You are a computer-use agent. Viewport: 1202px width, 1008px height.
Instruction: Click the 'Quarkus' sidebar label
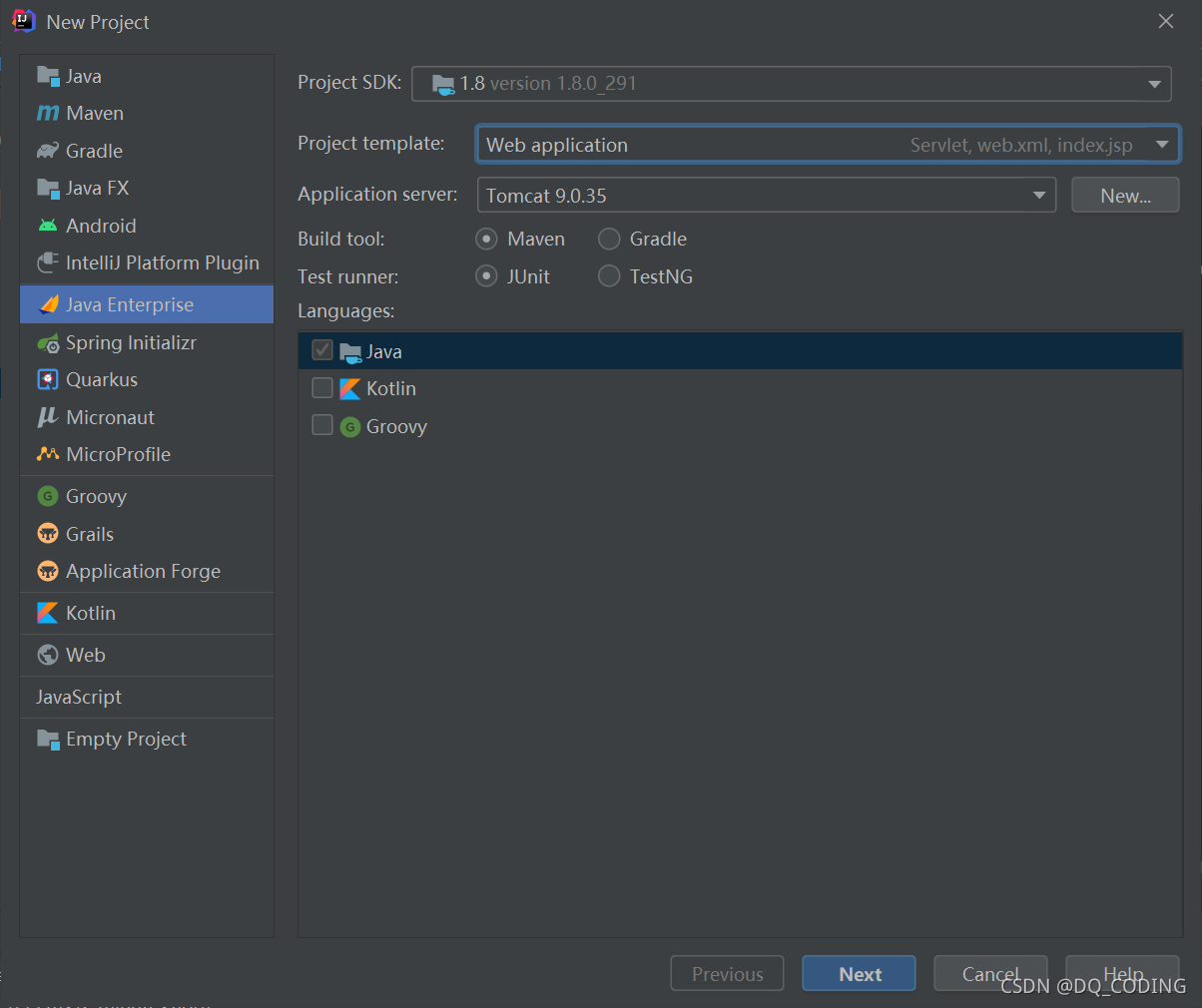click(102, 380)
